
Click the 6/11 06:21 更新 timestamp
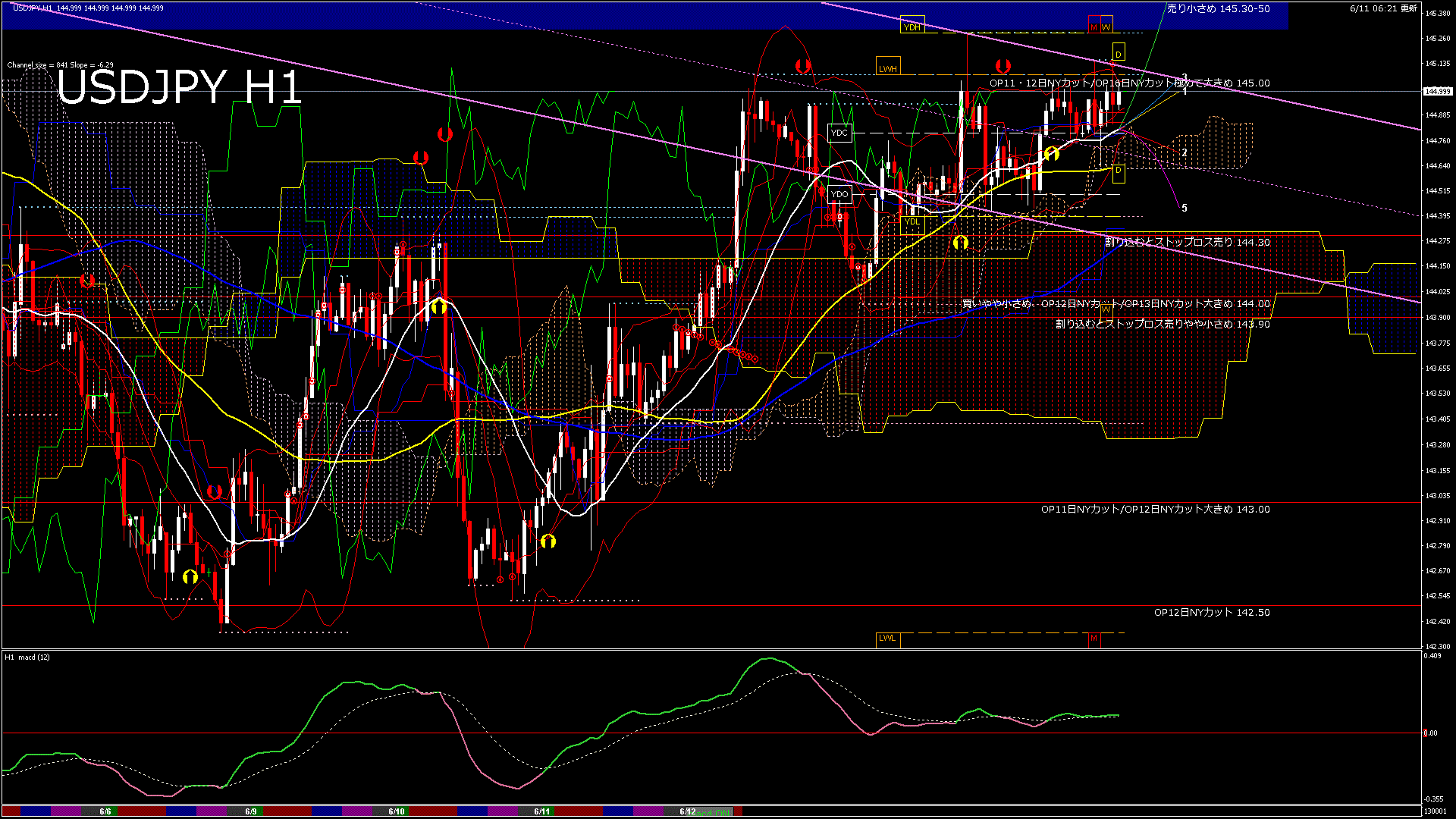pyautogui.click(x=1383, y=8)
